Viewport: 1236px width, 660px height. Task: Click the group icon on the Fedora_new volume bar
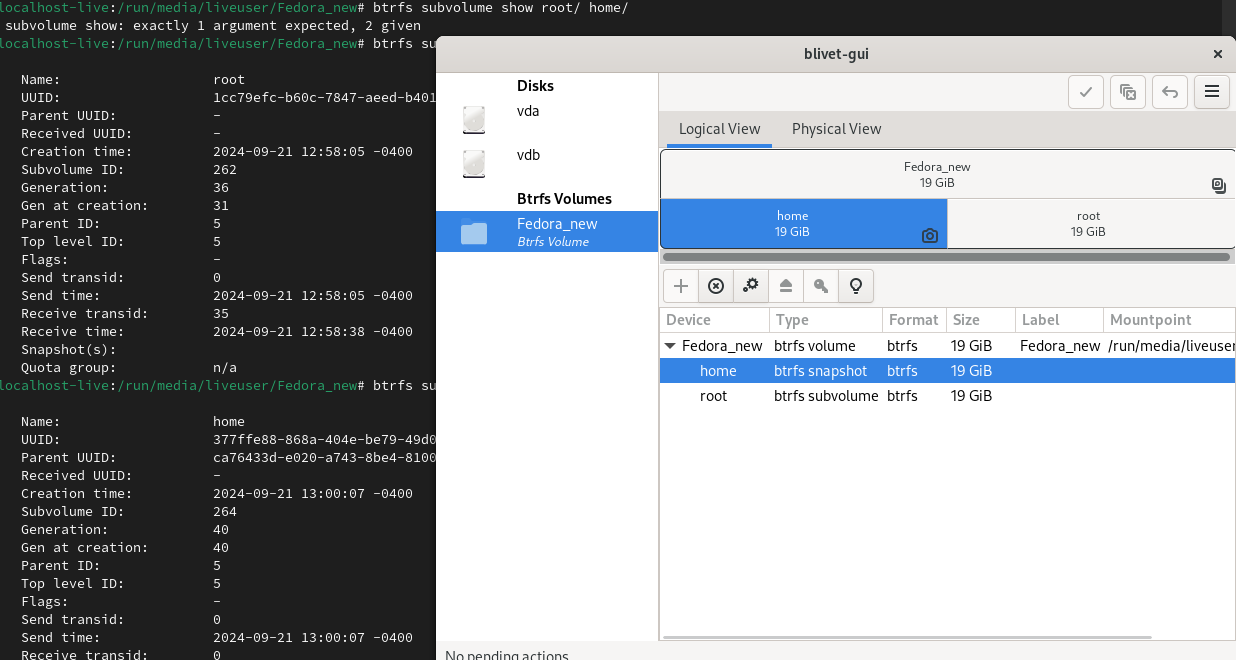tap(1218, 185)
